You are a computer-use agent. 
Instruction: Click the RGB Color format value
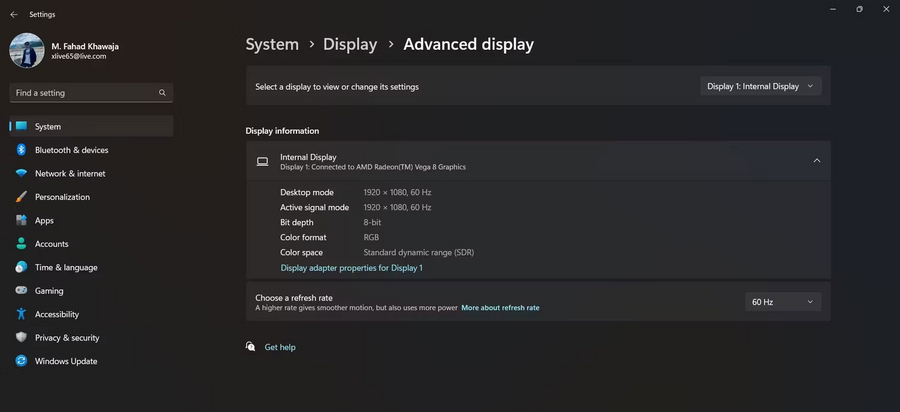(371, 237)
